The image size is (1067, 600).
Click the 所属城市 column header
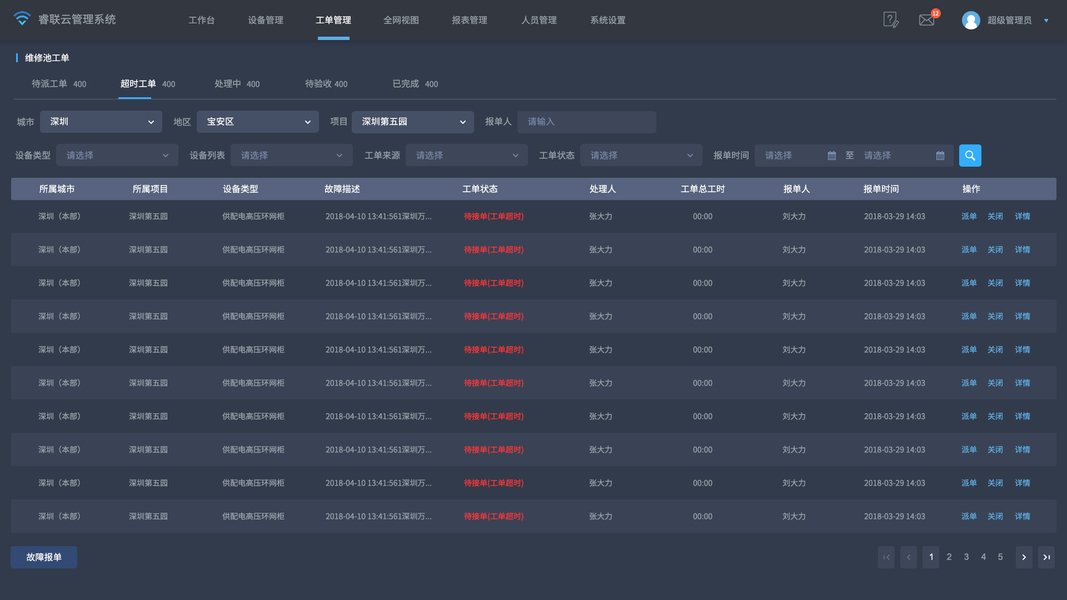coord(56,189)
